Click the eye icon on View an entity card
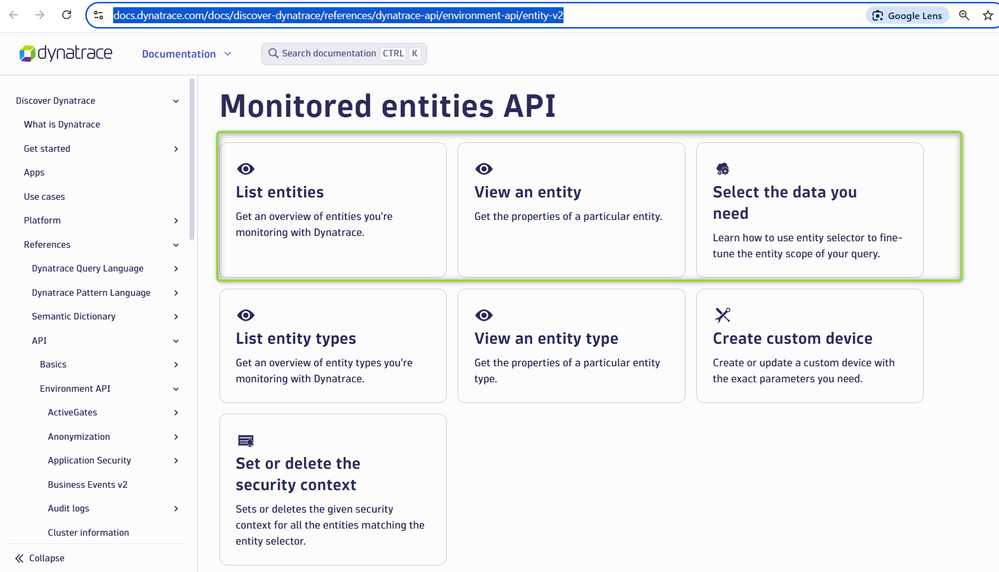 click(x=484, y=169)
